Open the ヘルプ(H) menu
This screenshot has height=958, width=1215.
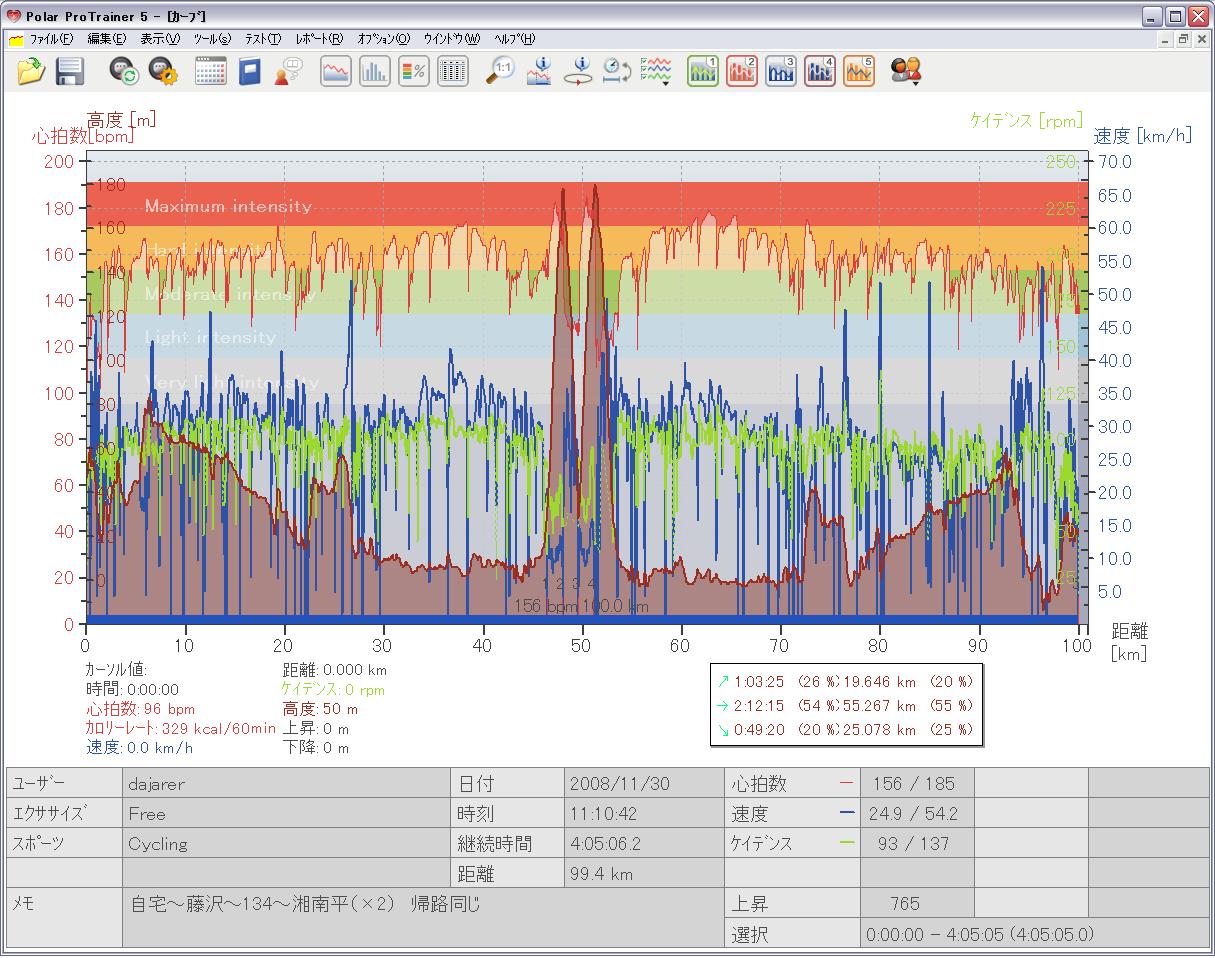click(x=515, y=39)
